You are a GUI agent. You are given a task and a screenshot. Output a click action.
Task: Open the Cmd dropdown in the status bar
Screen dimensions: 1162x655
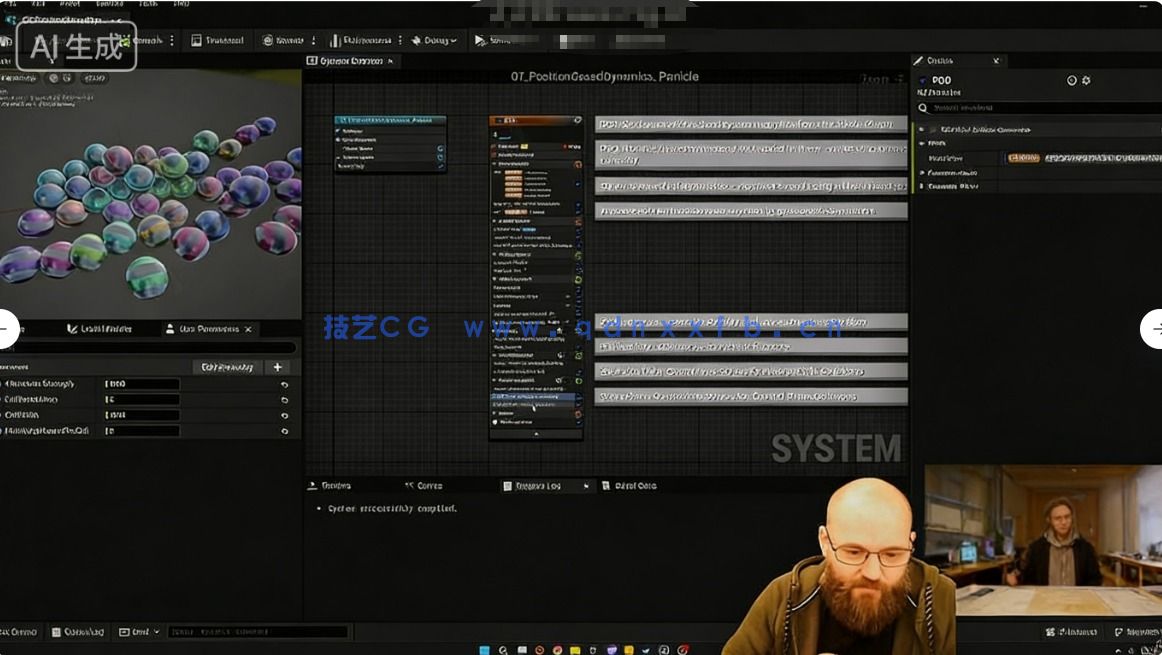pyautogui.click(x=139, y=632)
